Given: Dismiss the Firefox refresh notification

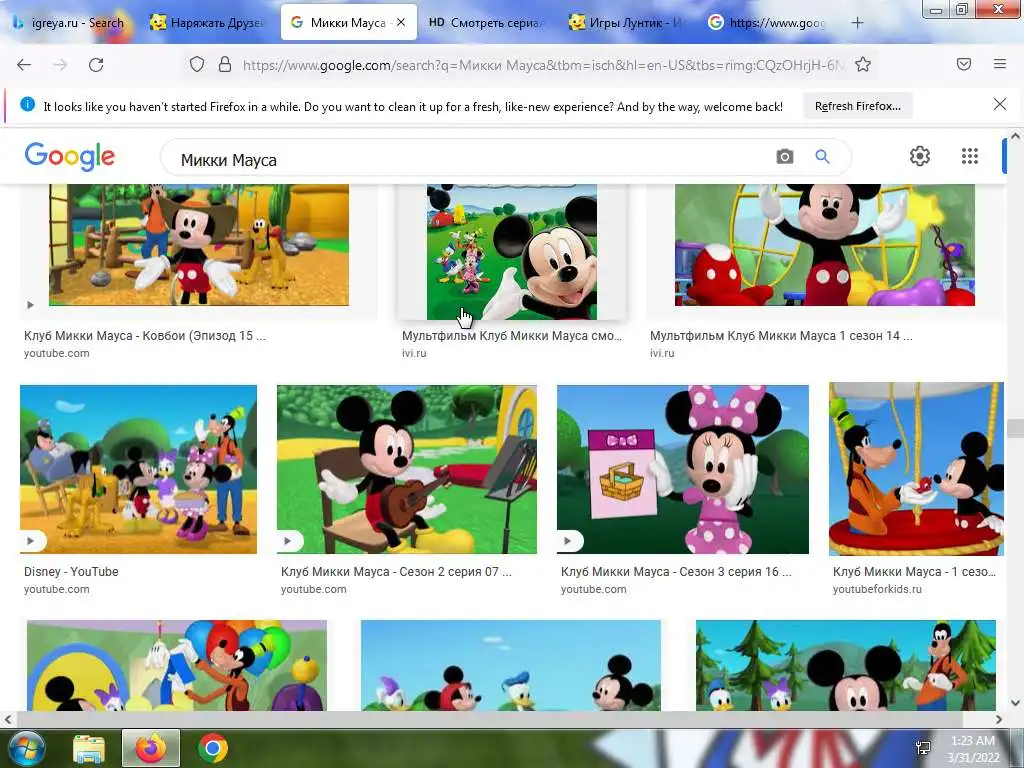Looking at the screenshot, I should tap(1000, 104).
